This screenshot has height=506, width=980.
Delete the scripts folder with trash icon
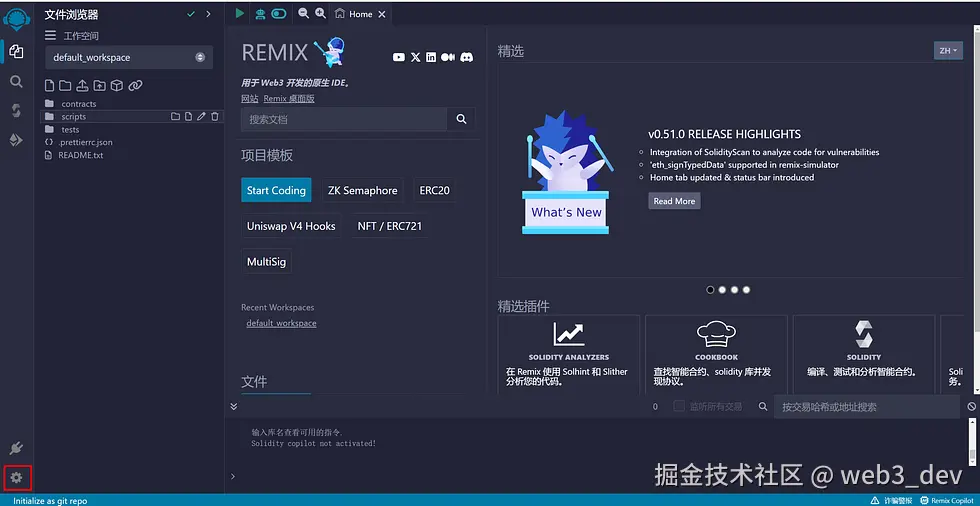(x=215, y=116)
